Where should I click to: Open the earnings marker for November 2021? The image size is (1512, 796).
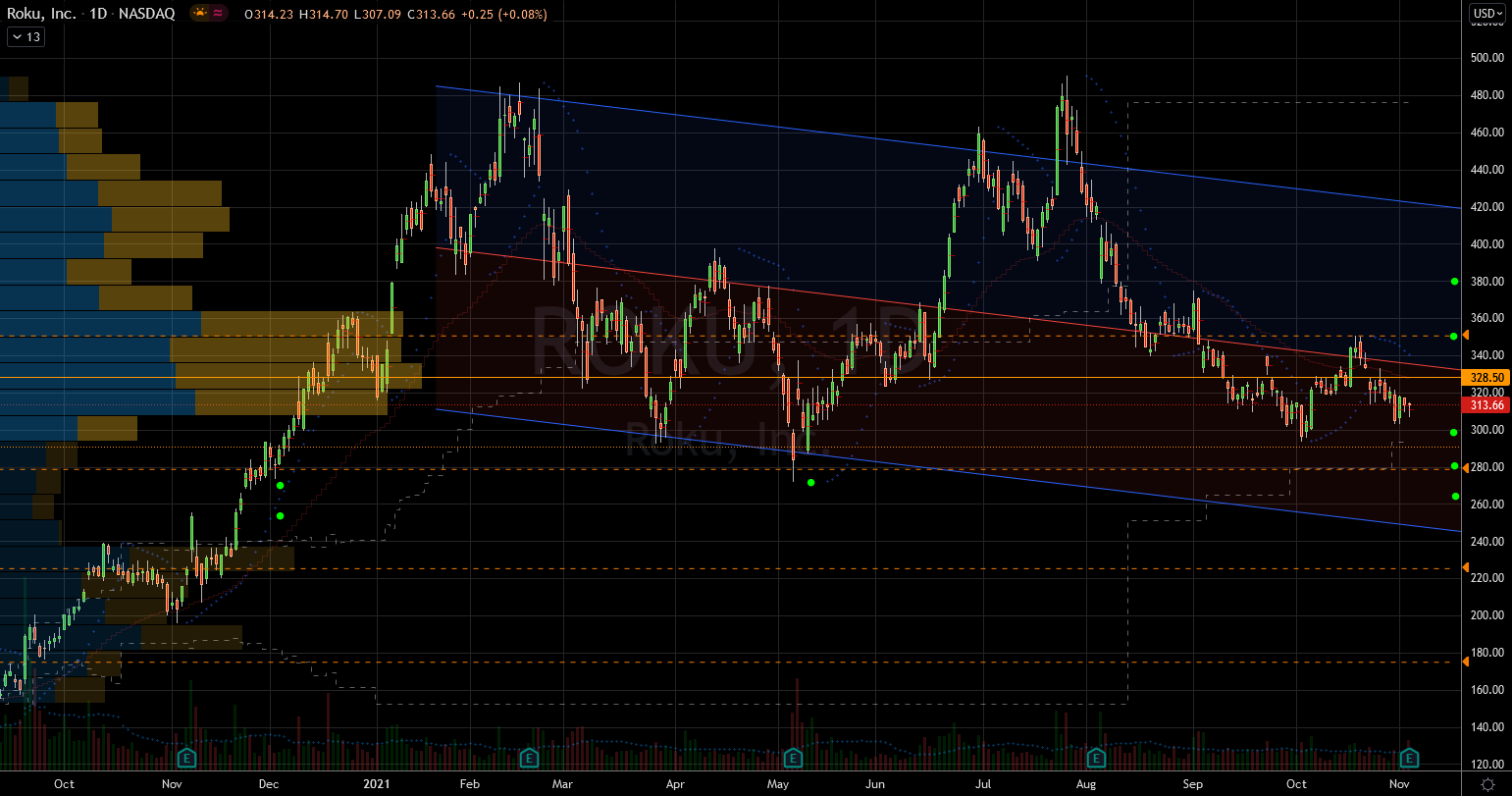click(x=1409, y=758)
